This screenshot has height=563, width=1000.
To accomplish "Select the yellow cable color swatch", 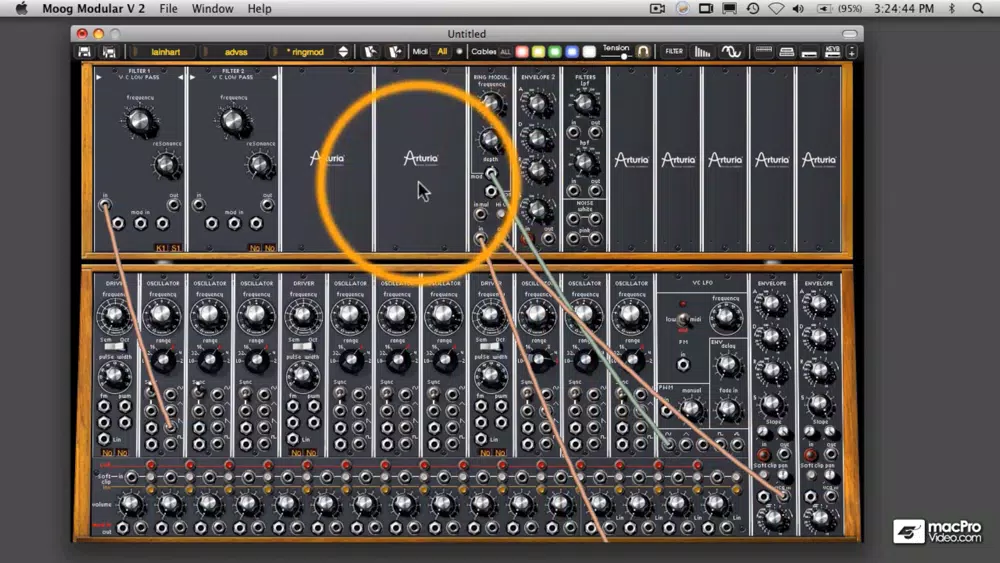I will pos(538,52).
